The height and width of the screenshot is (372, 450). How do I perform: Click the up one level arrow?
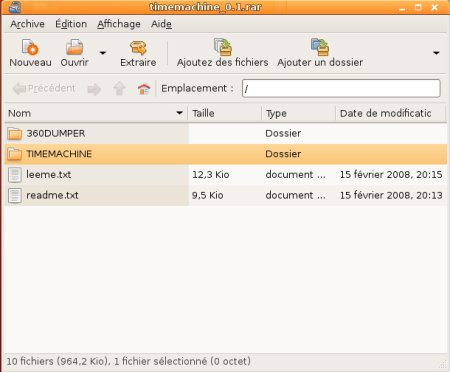pyautogui.click(x=119, y=89)
